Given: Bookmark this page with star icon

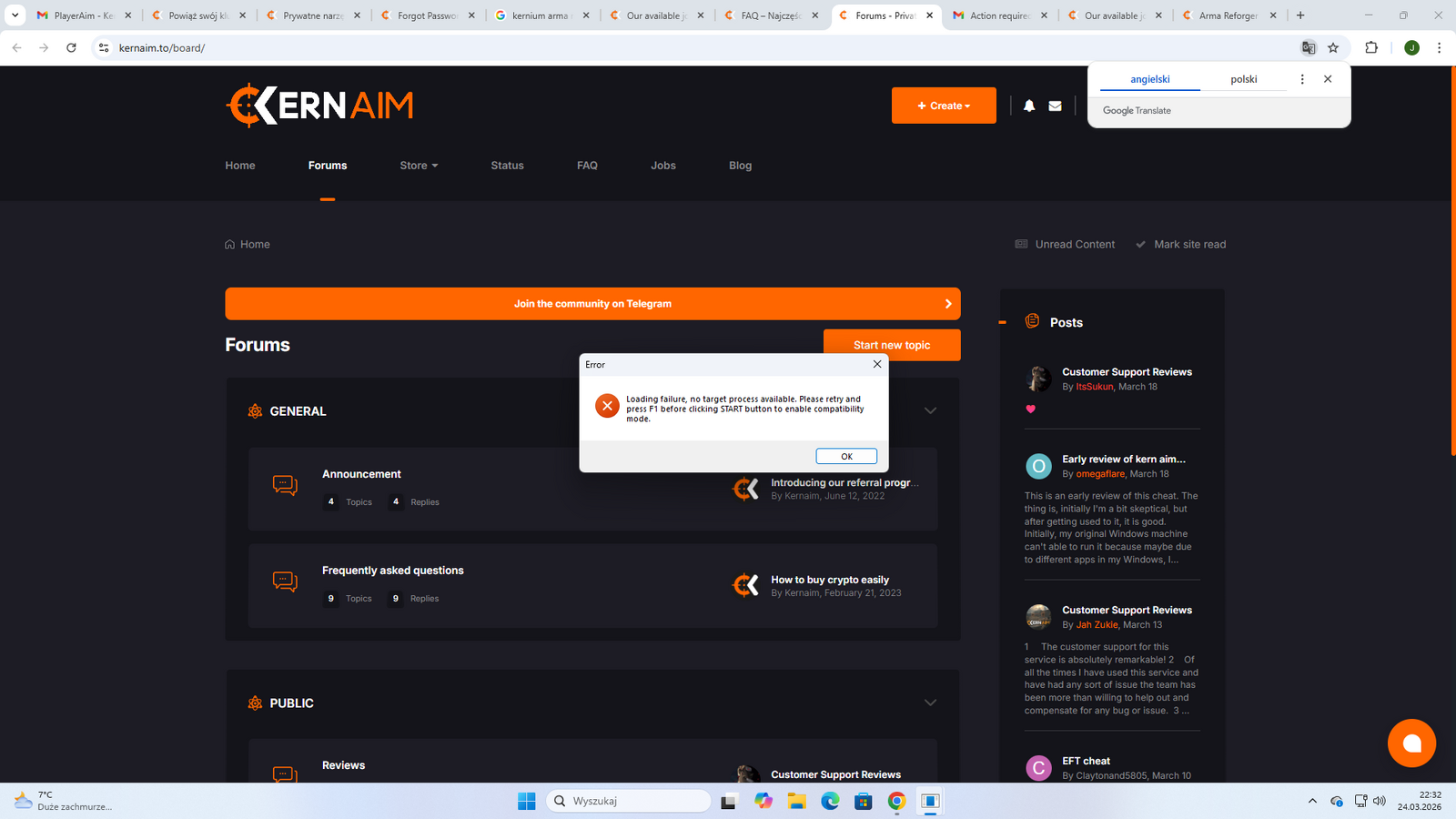Looking at the screenshot, I should click(x=1333, y=47).
